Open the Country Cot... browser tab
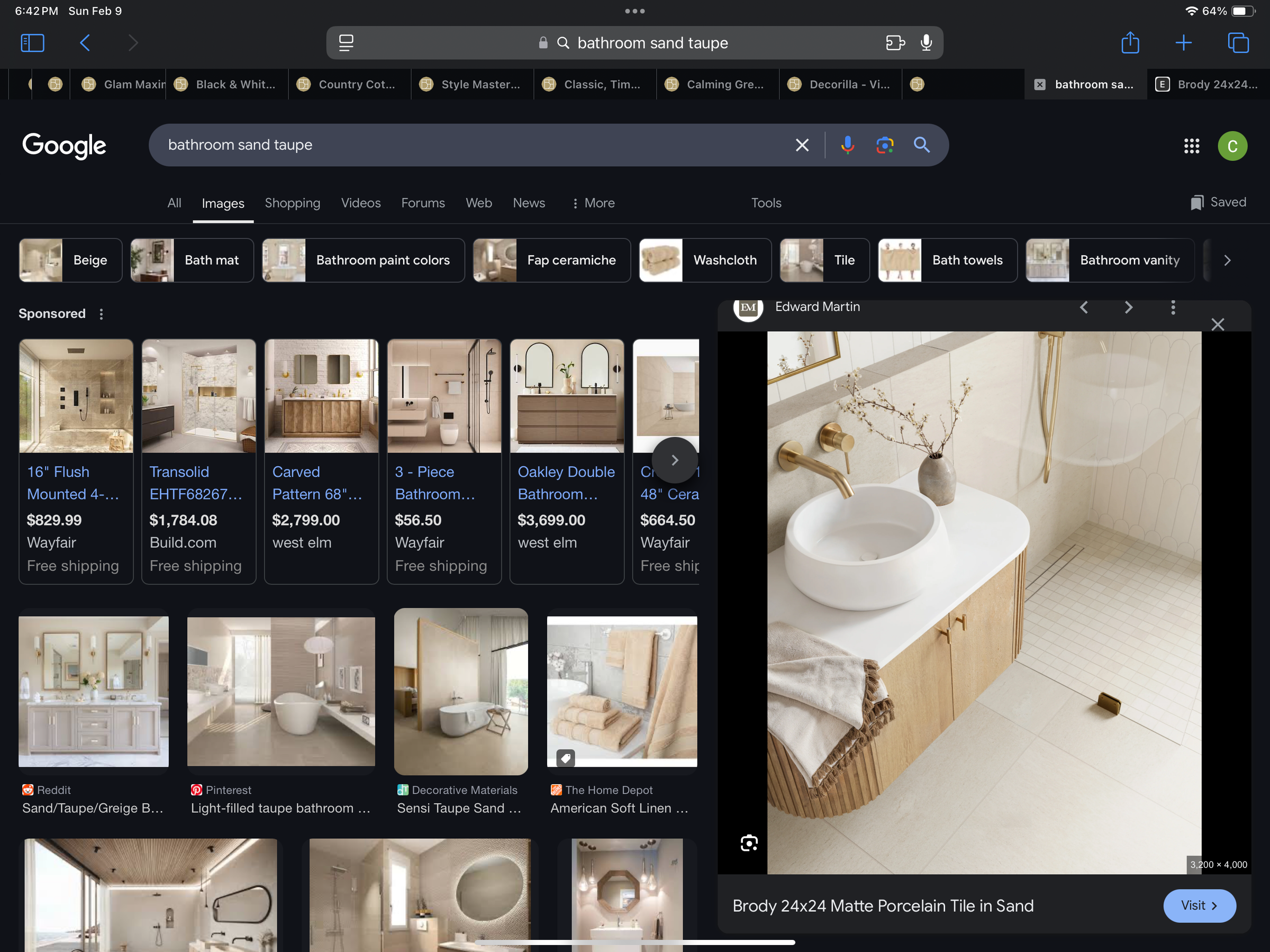The image size is (1270, 952). click(x=350, y=85)
